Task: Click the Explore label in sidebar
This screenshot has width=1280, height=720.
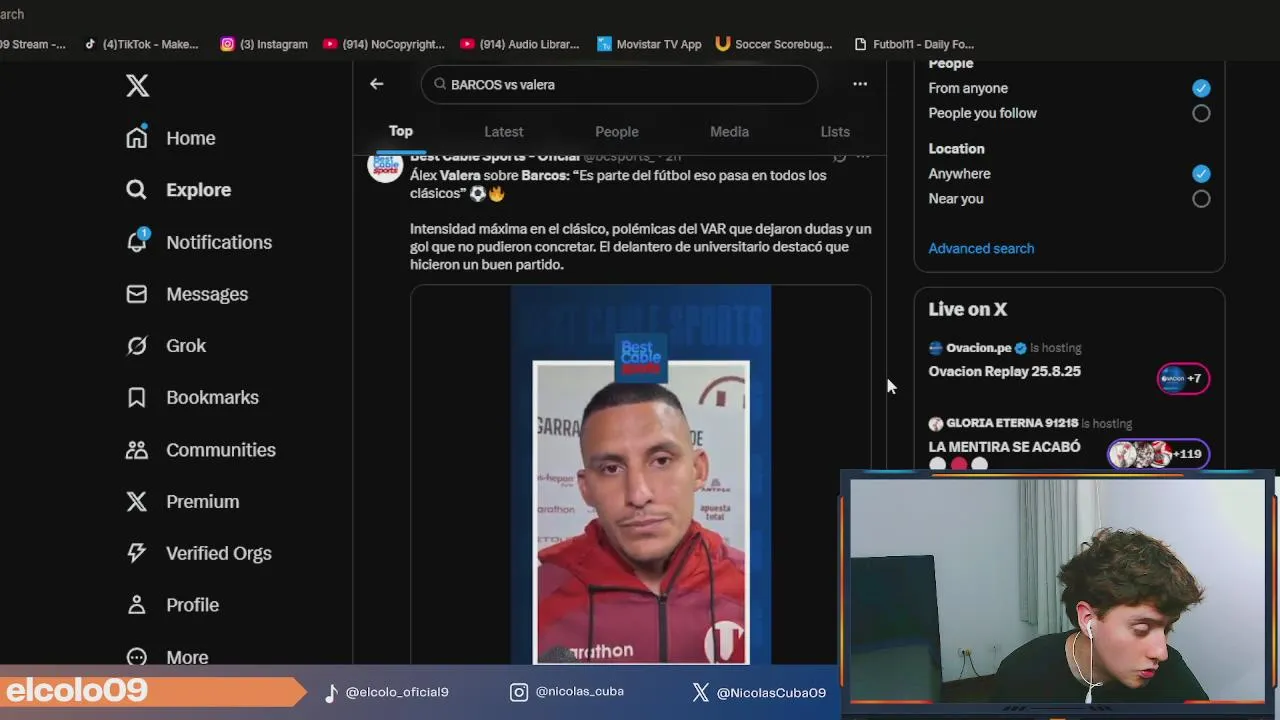Action: coord(198,190)
